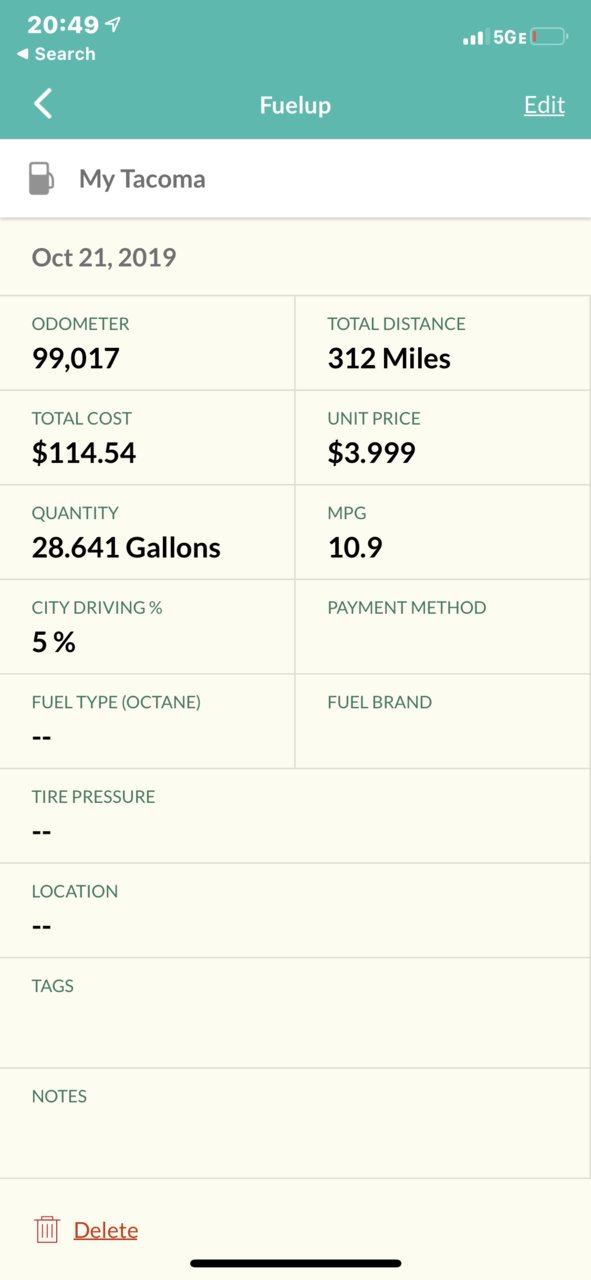Tap the Unit Price $3.999 field
This screenshot has width=591, height=1280.
[x=443, y=438]
